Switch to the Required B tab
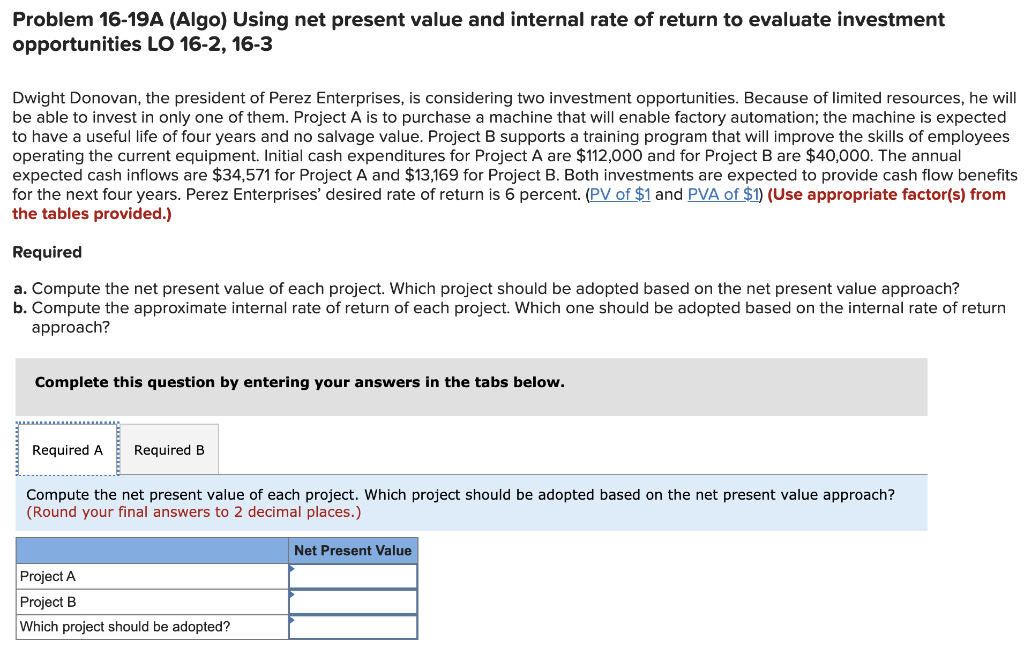The image size is (1024, 648). tap(169, 449)
